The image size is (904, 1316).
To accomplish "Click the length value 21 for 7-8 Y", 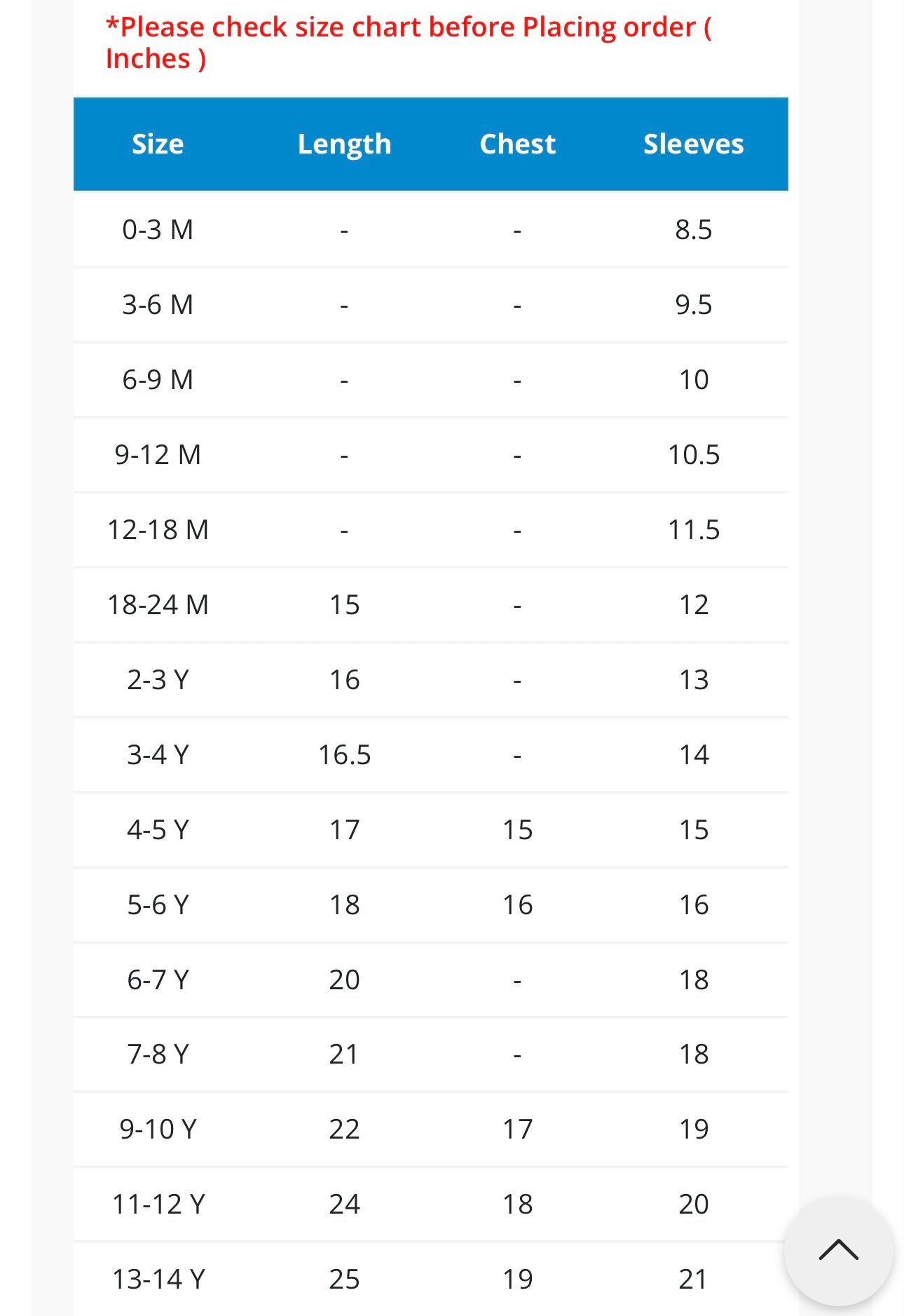I will 344,1054.
